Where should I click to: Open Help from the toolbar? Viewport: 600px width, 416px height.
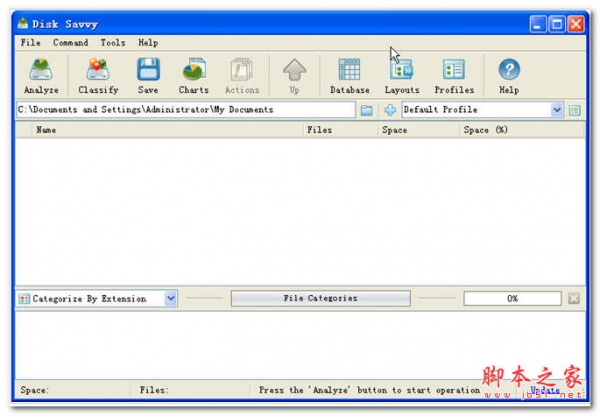coord(509,76)
